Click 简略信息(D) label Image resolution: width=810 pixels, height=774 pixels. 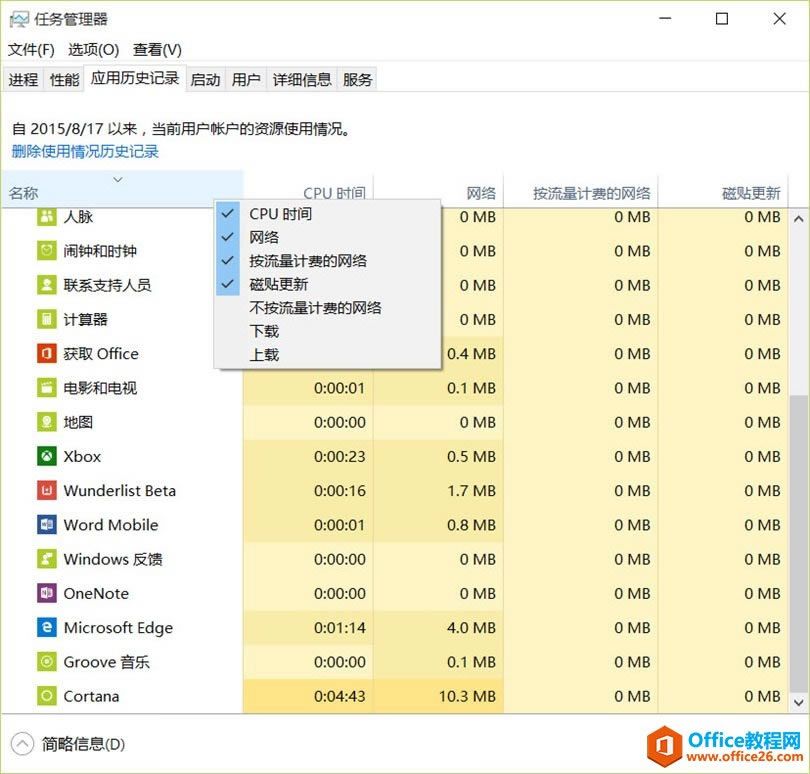(x=83, y=744)
